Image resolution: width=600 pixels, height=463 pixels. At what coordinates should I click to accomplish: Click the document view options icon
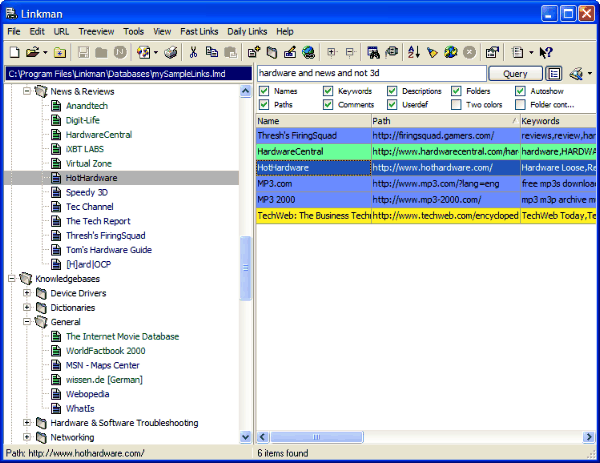(518, 52)
